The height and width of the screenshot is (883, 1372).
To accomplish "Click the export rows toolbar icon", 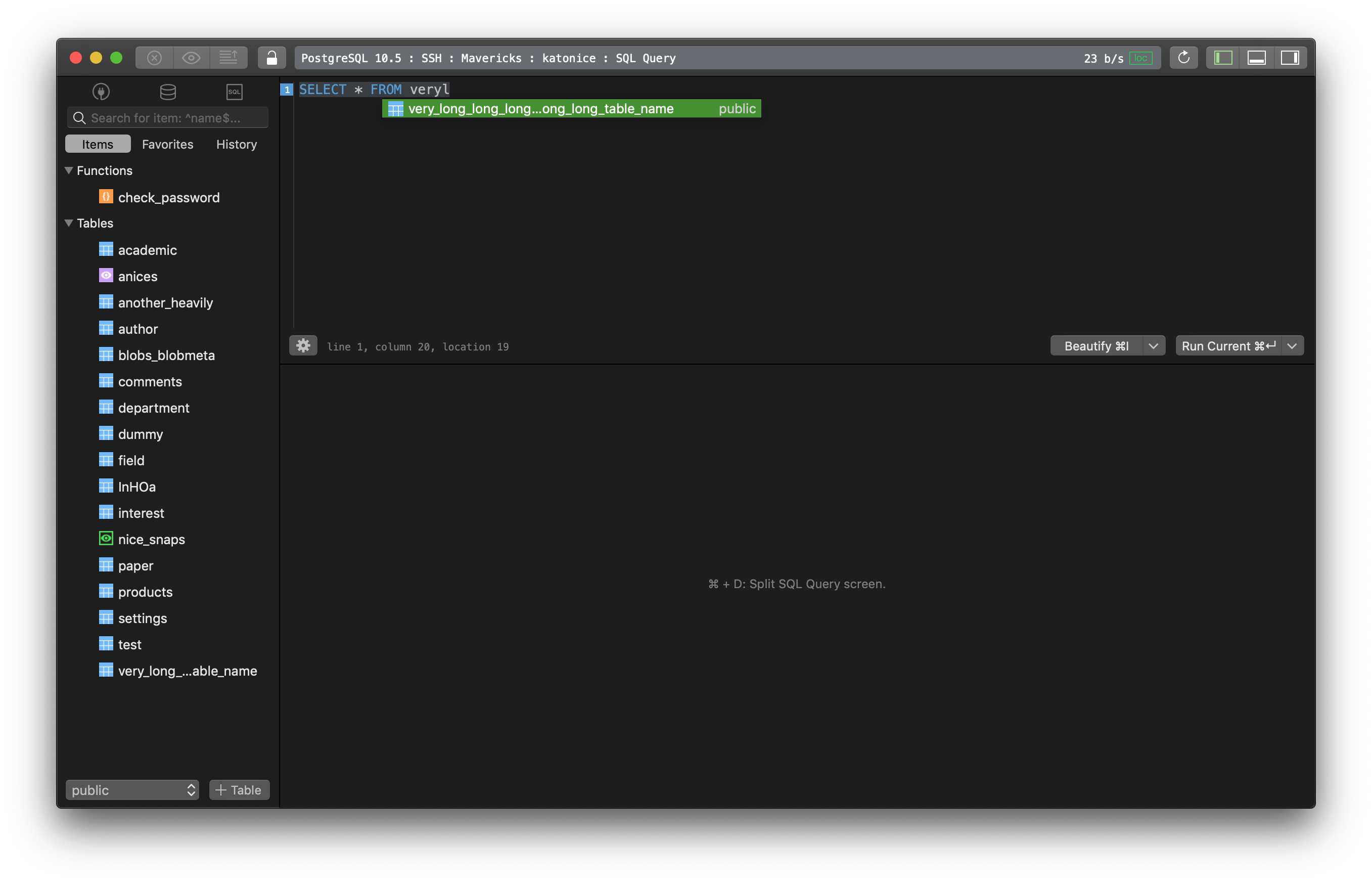I will [x=229, y=57].
